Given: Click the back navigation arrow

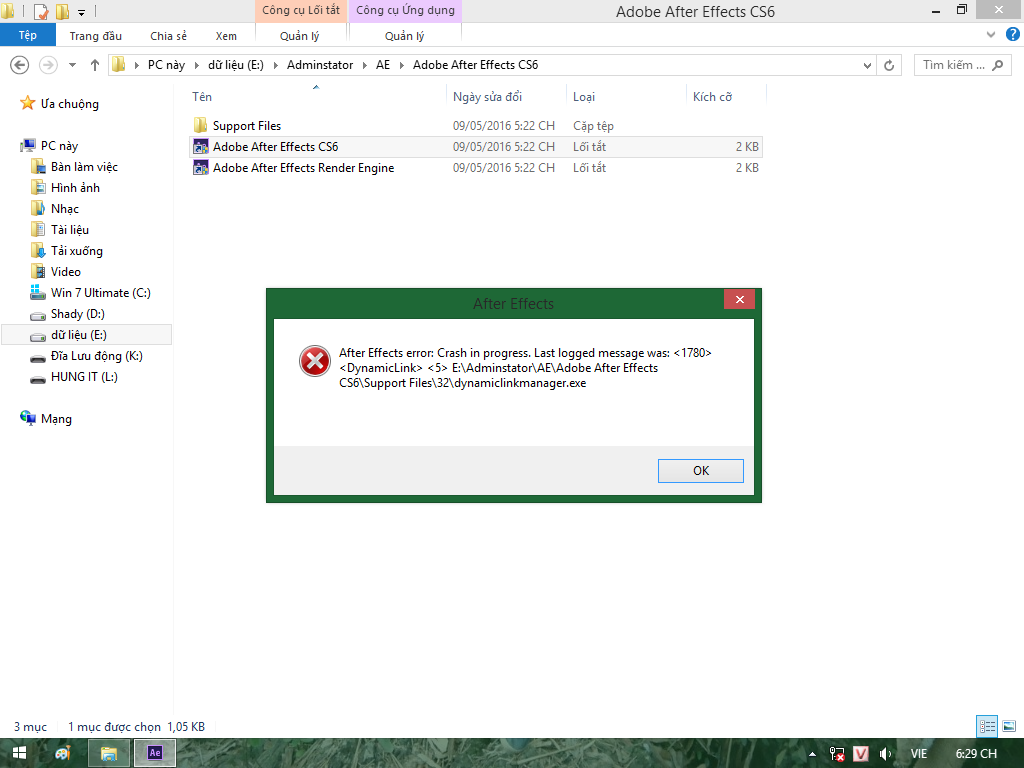Looking at the screenshot, I should [x=19, y=65].
